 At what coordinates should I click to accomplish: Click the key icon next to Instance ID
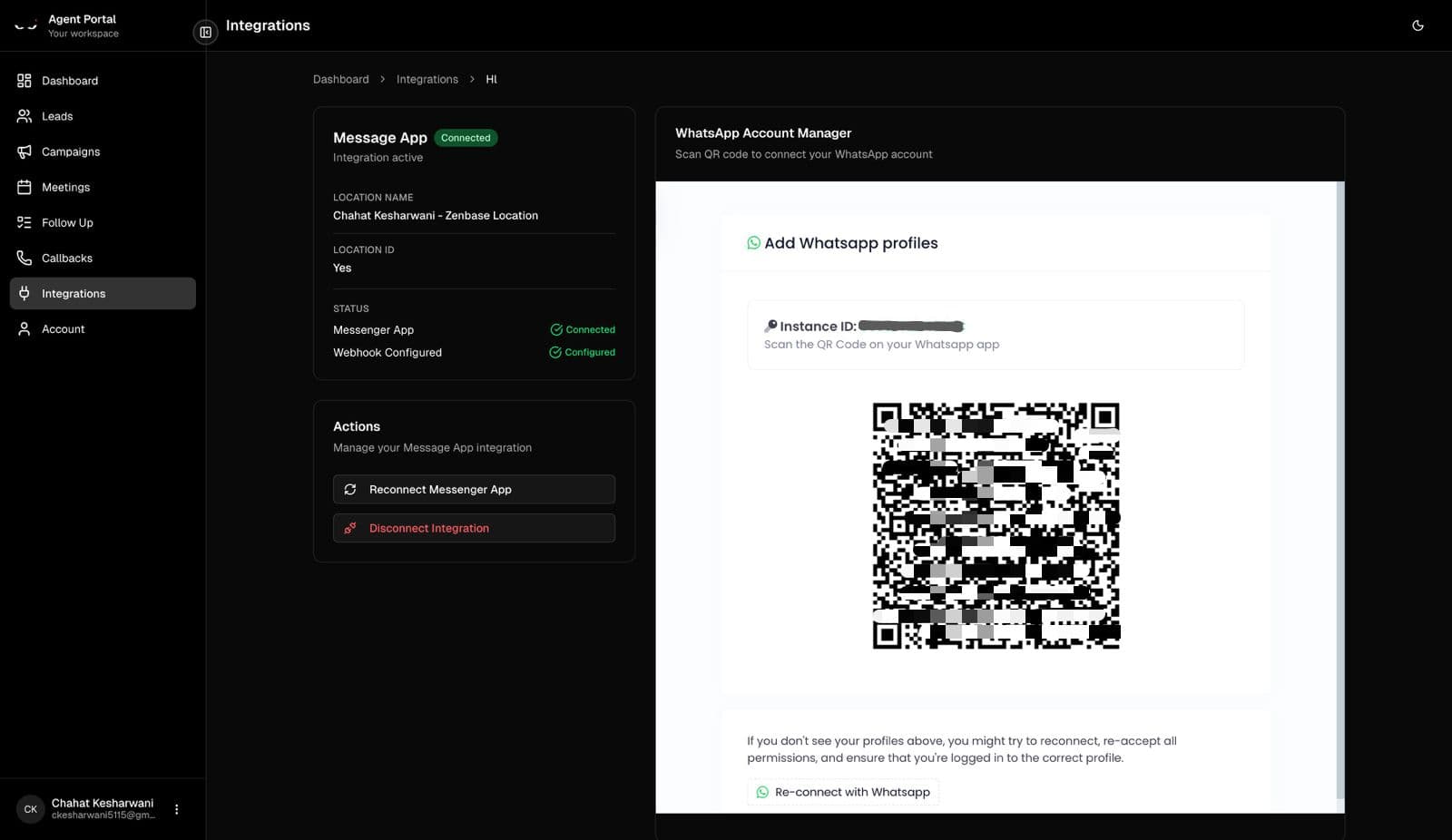click(770, 326)
